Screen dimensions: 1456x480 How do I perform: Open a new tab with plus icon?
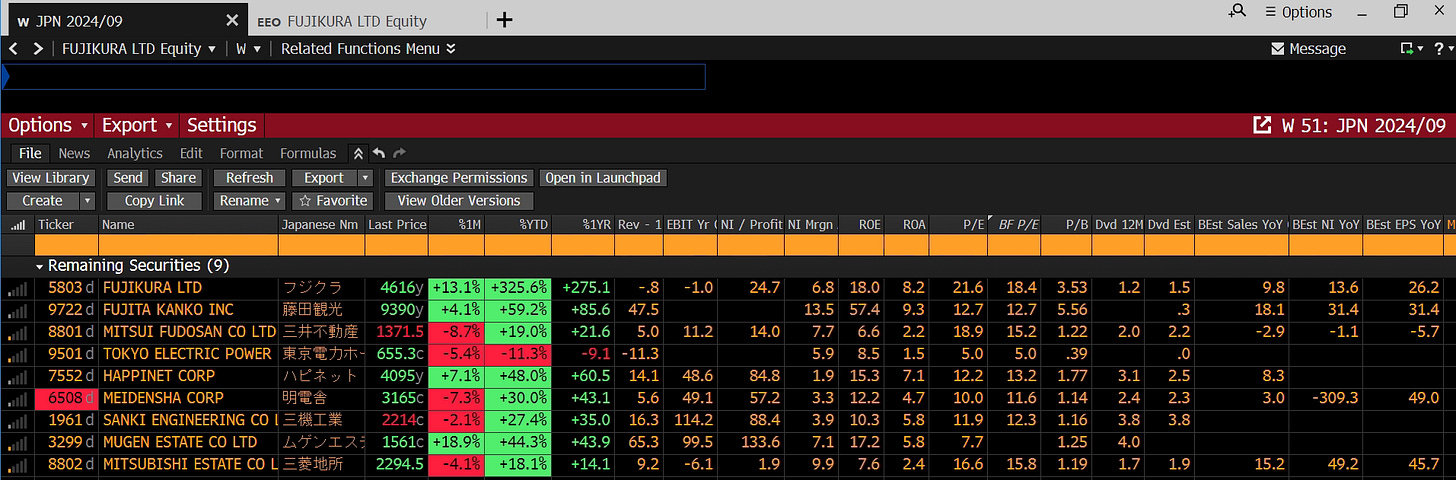pos(505,20)
